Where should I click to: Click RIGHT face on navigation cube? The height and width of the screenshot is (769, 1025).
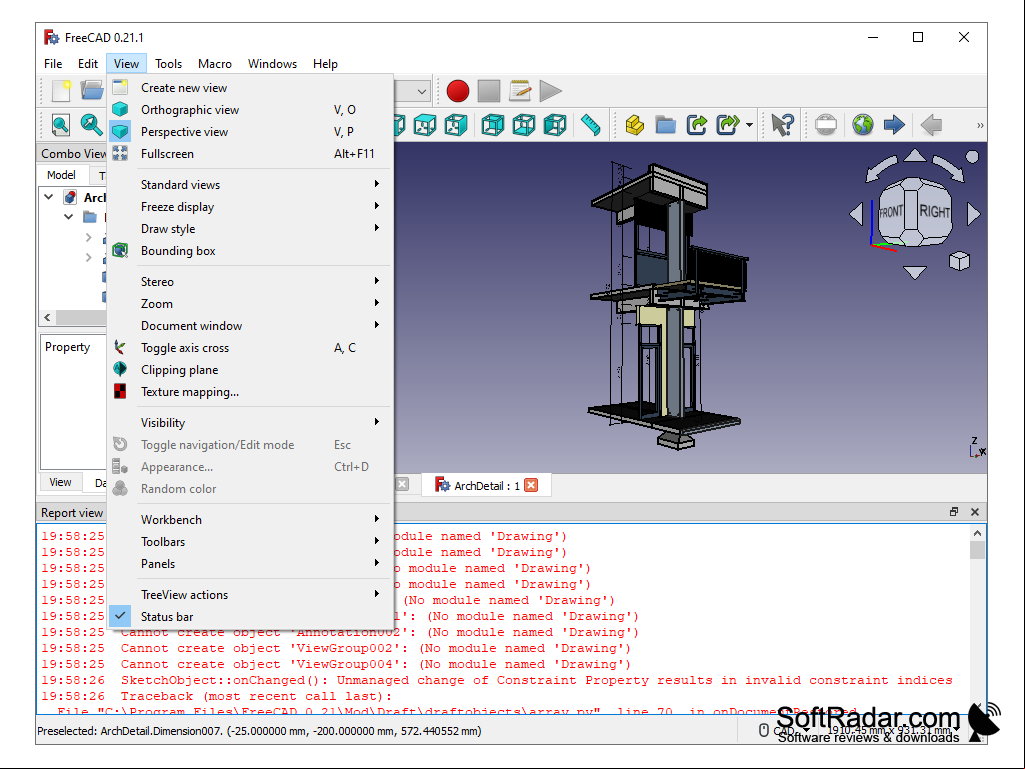(x=933, y=212)
